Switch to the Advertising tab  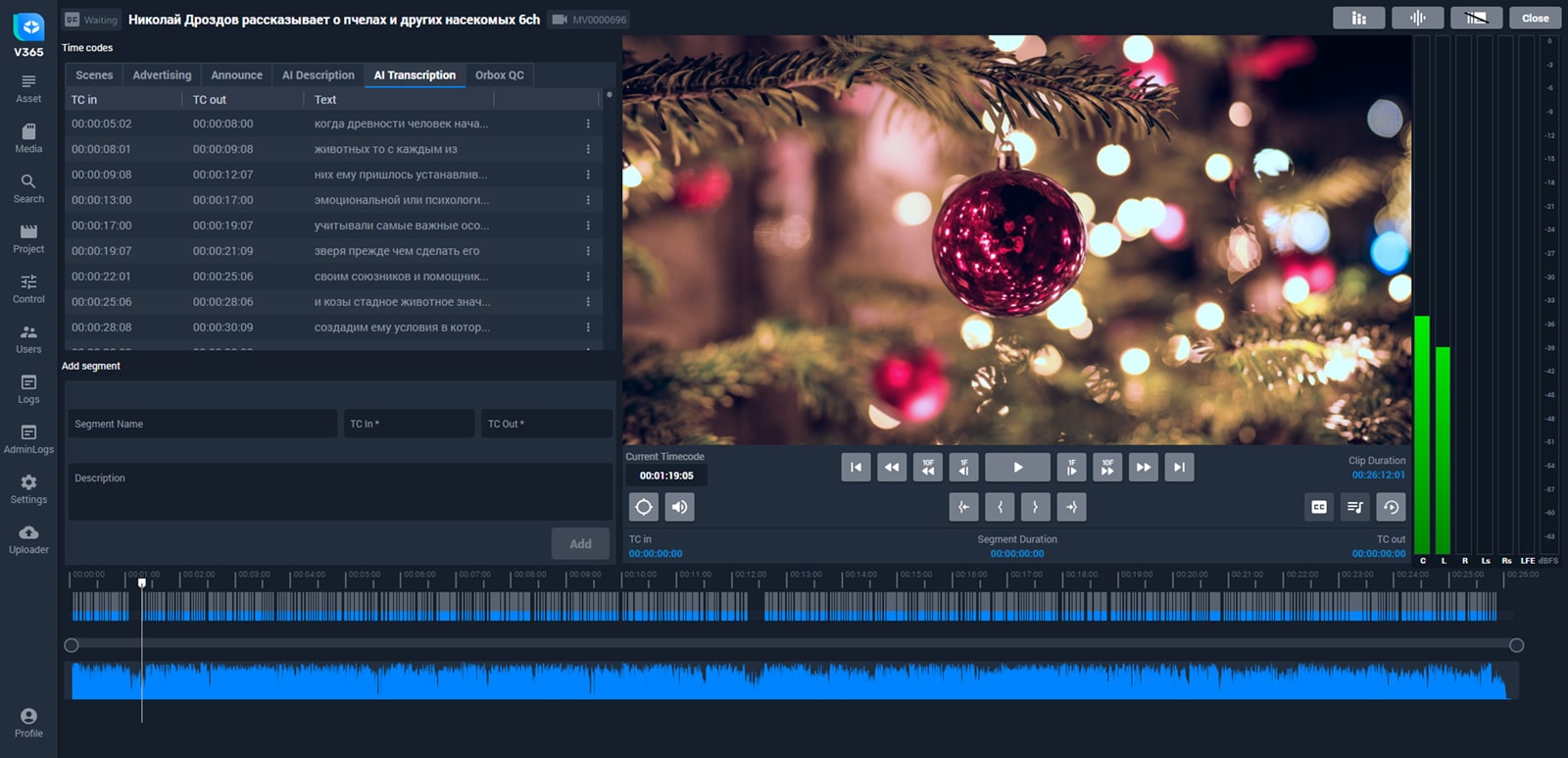tap(162, 76)
